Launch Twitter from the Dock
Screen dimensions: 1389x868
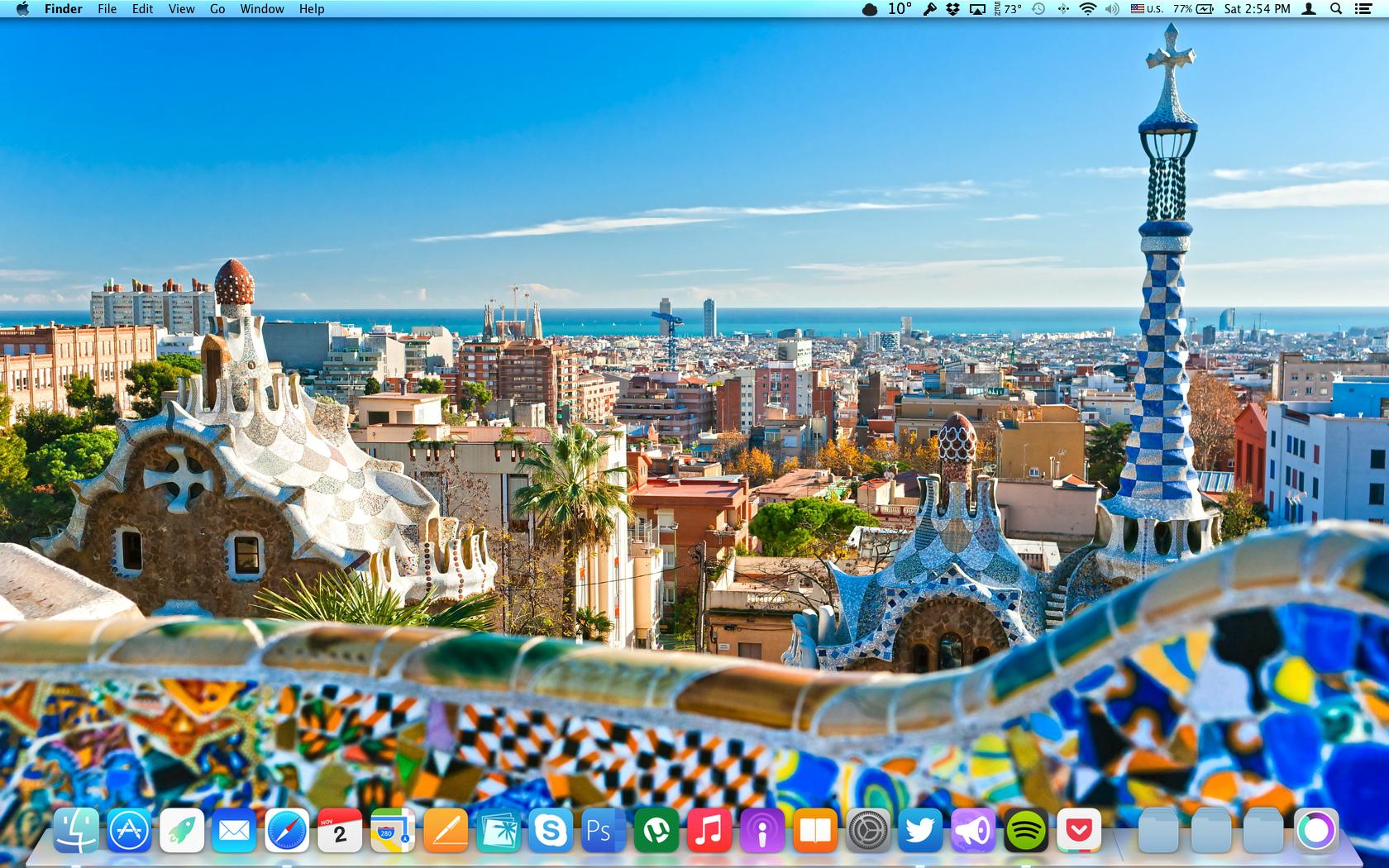[920, 830]
